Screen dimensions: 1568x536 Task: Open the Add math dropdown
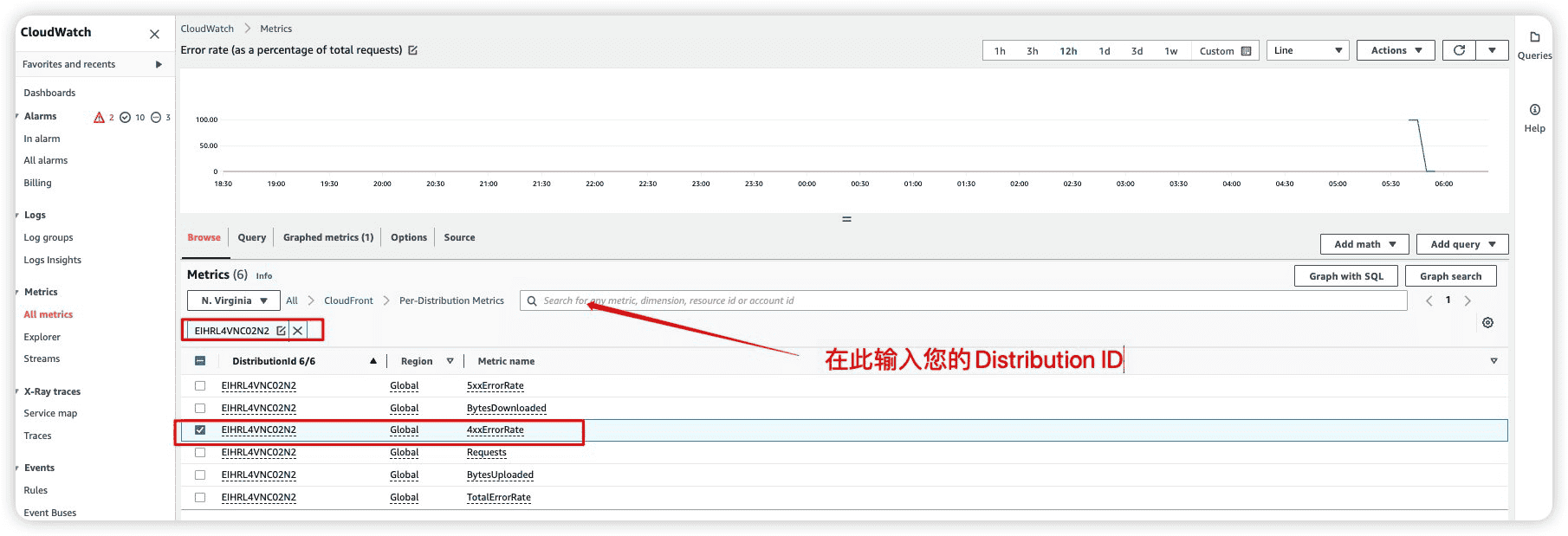coord(1364,244)
